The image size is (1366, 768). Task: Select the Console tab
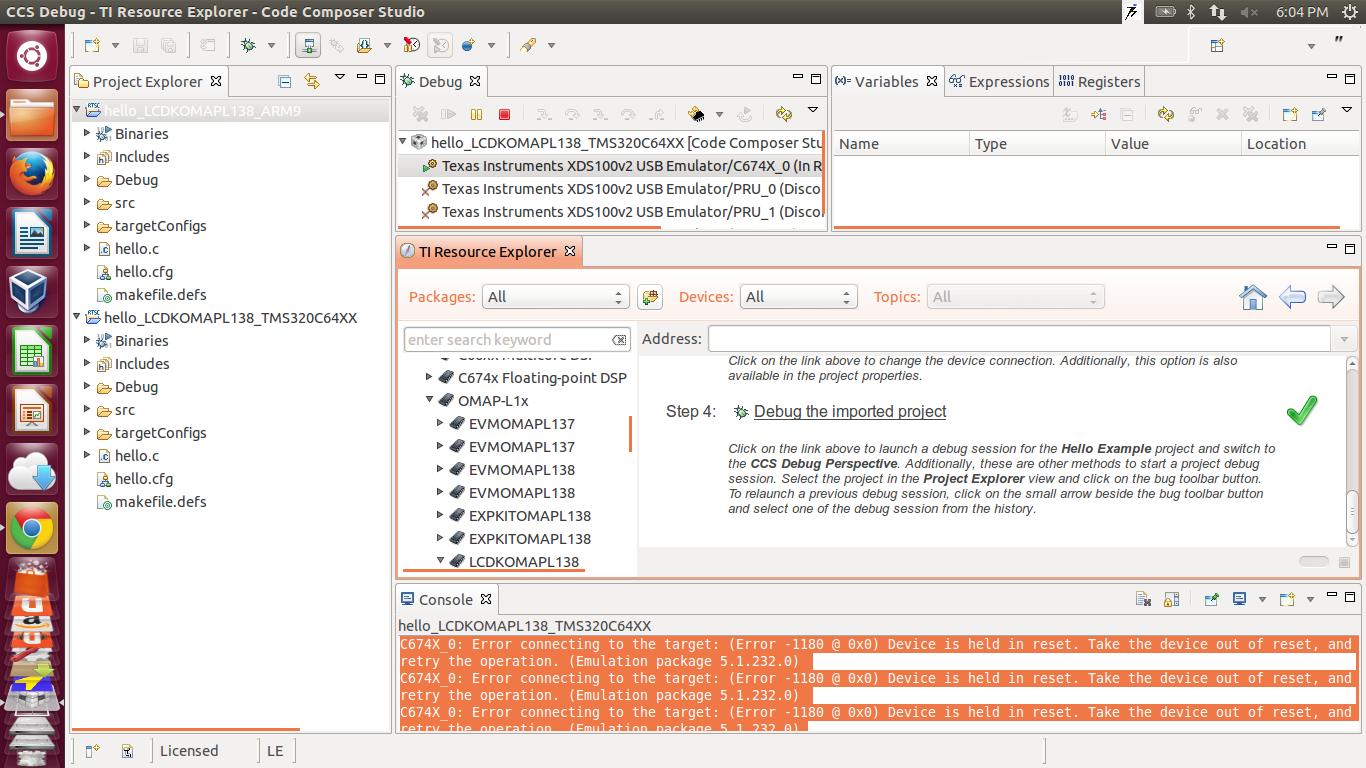[446, 599]
